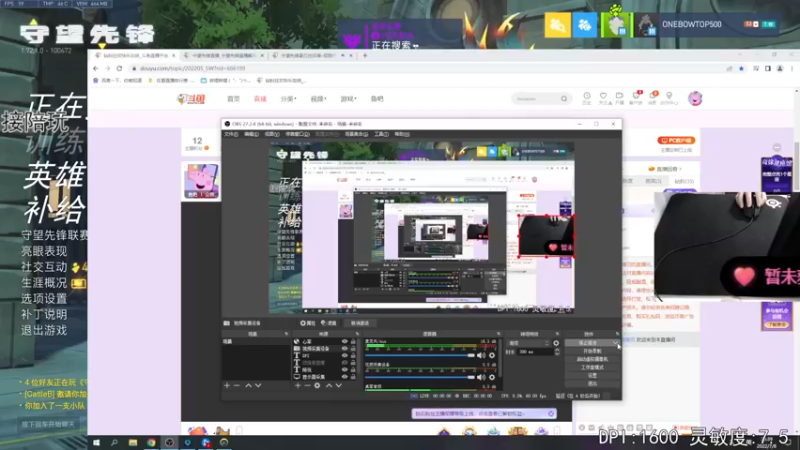Toggle visibility of dimmed fourth text source

coord(345,363)
